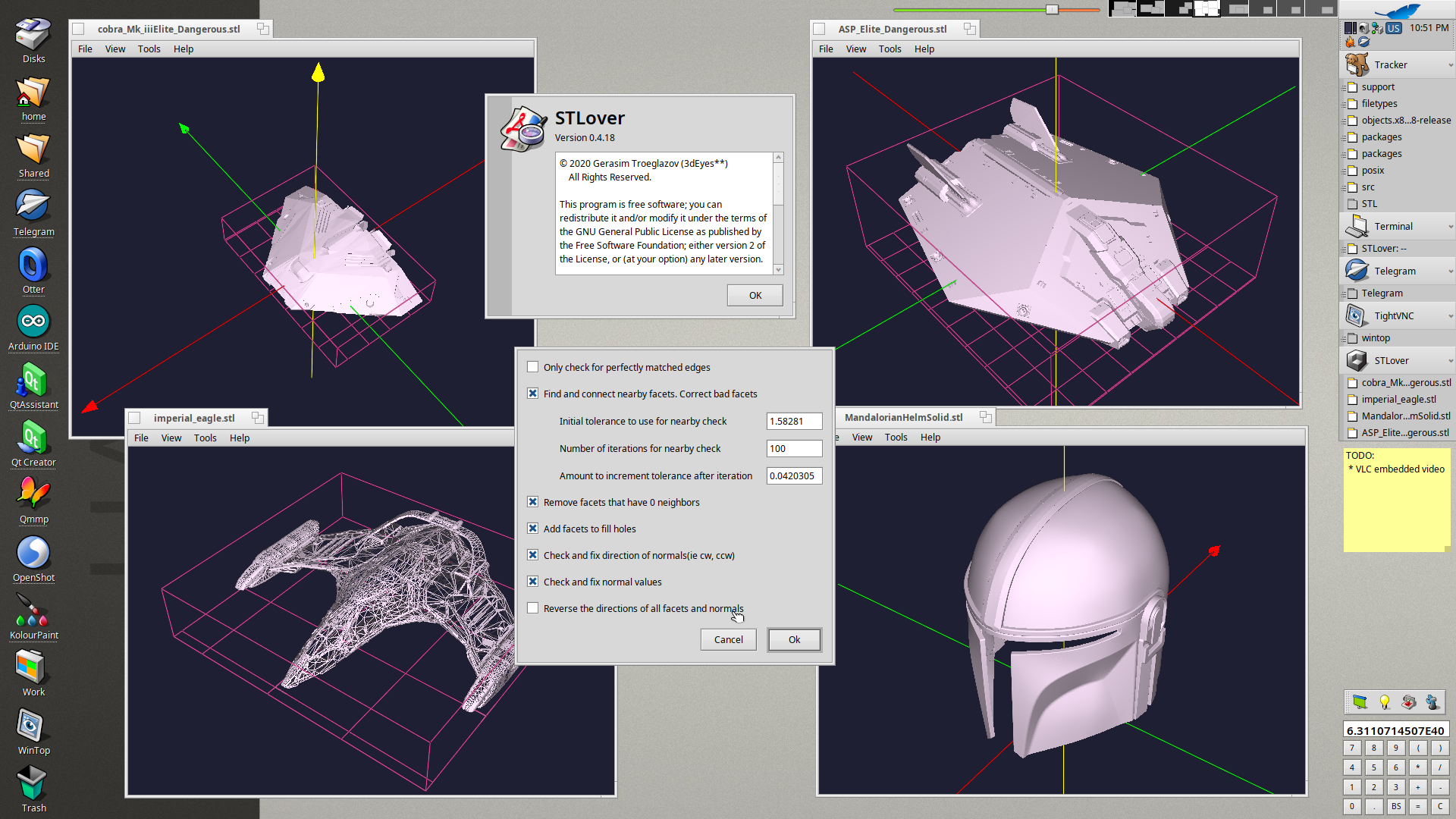The image size is (1456, 819).
Task: Click the increment tolerance amount field
Action: (794, 475)
